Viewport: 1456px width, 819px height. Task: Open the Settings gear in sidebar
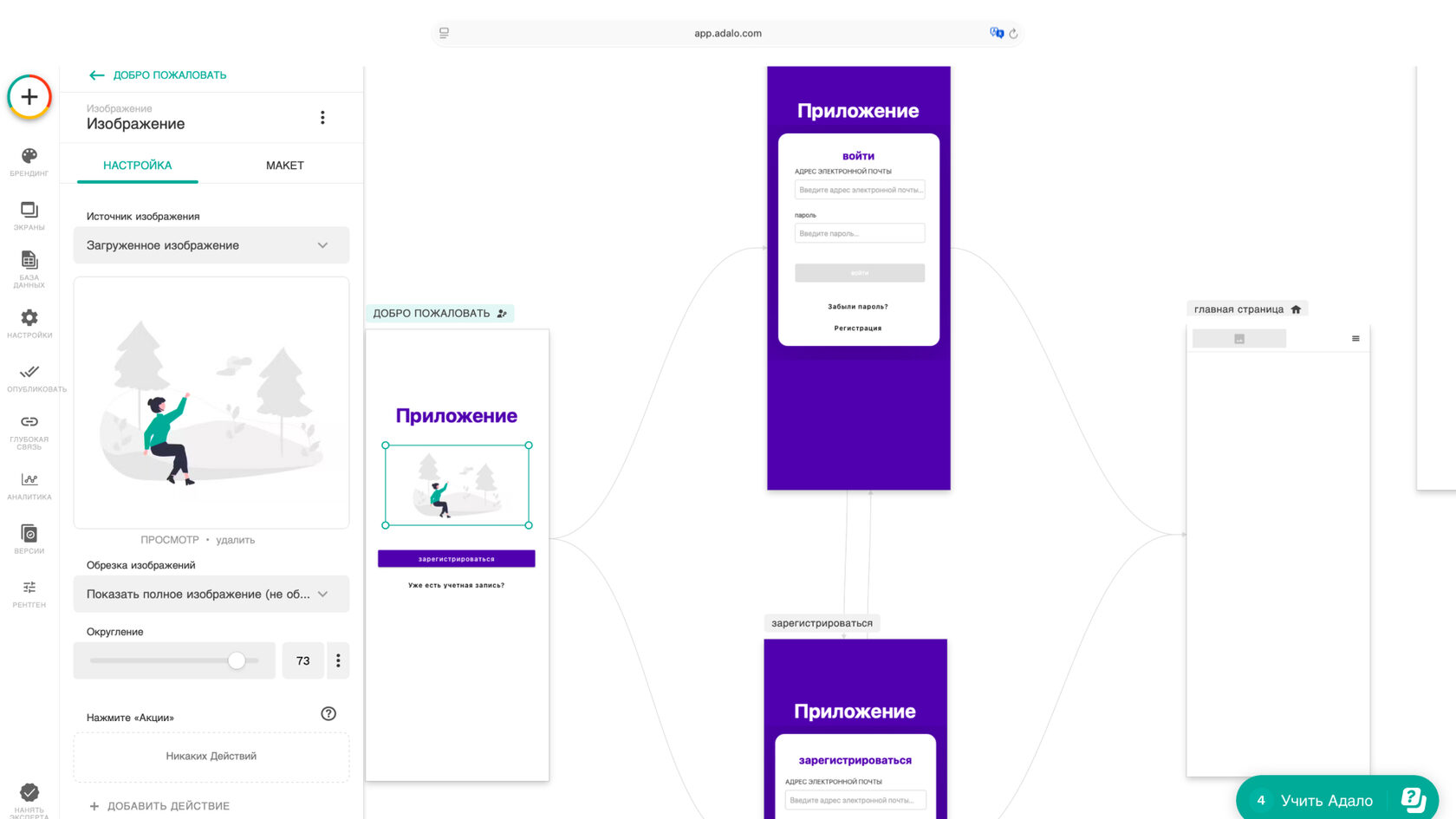[29, 317]
